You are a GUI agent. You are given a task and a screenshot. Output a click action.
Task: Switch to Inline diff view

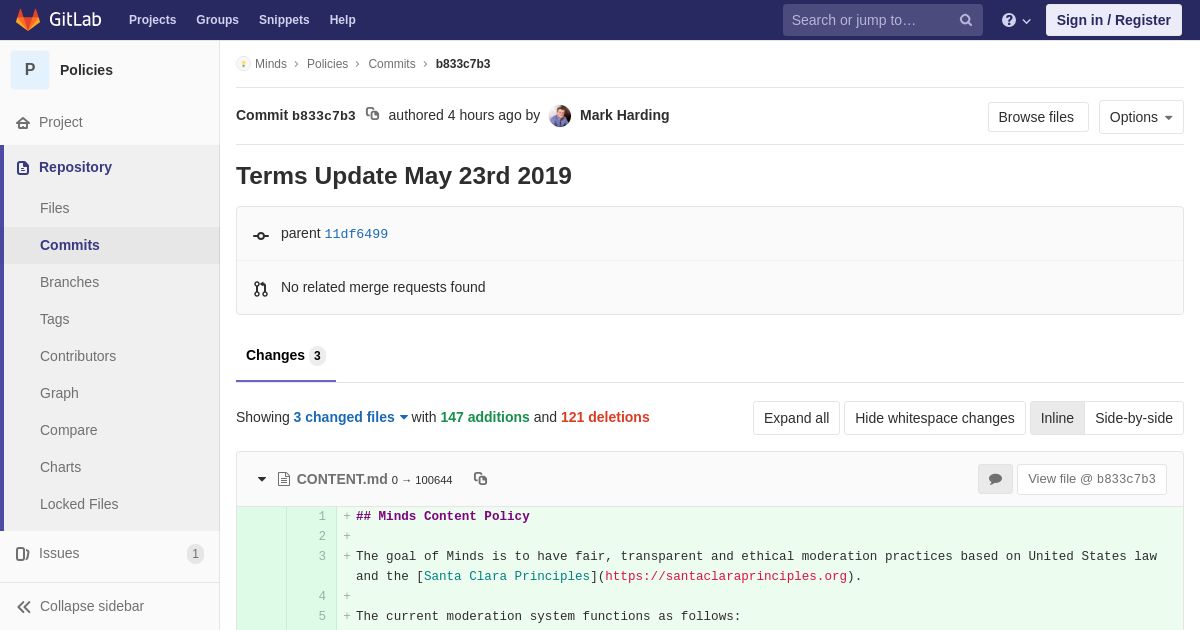click(1057, 418)
